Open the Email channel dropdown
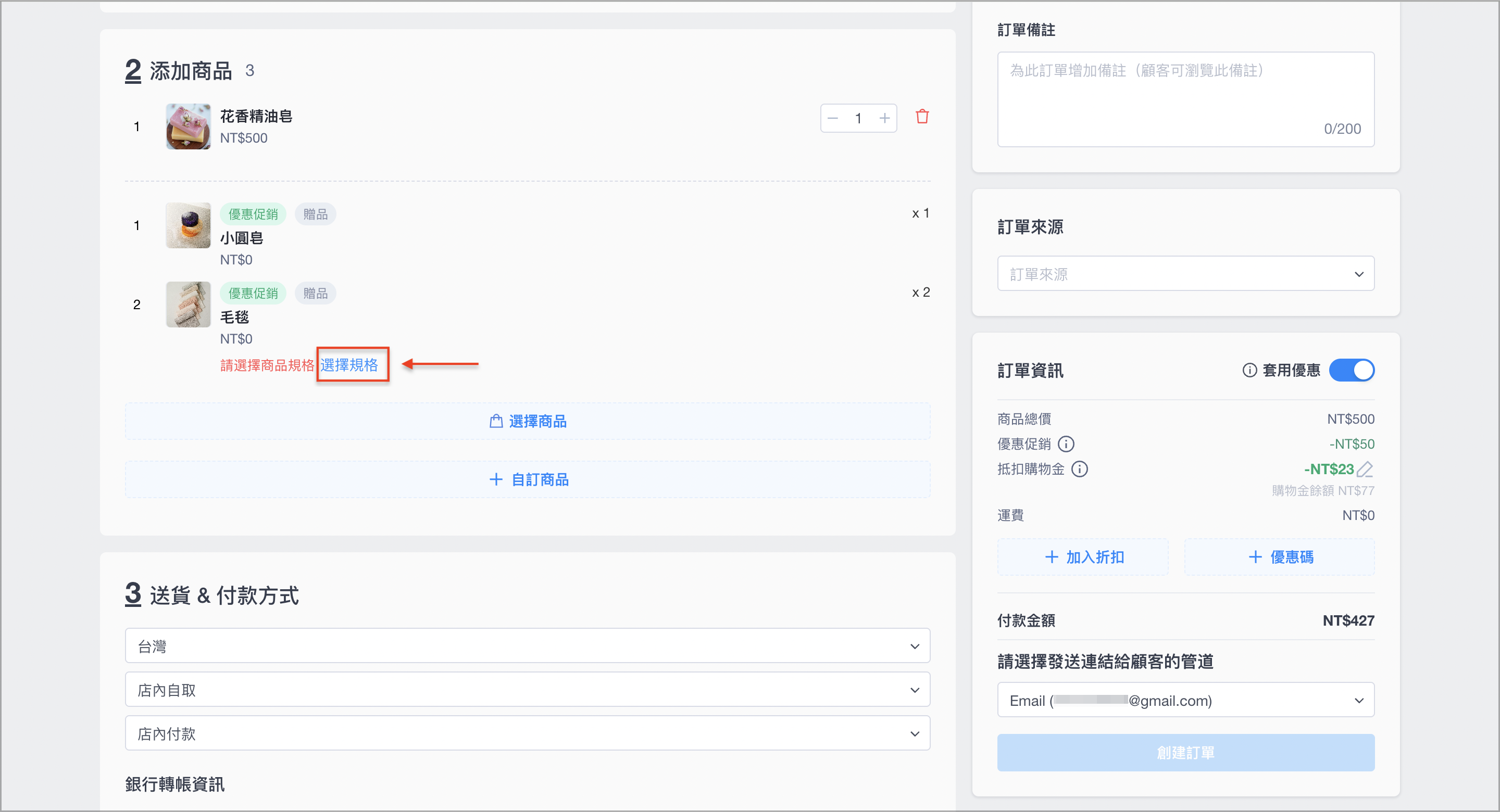Viewport: 1500px width, 812px height. point(1185,700)
